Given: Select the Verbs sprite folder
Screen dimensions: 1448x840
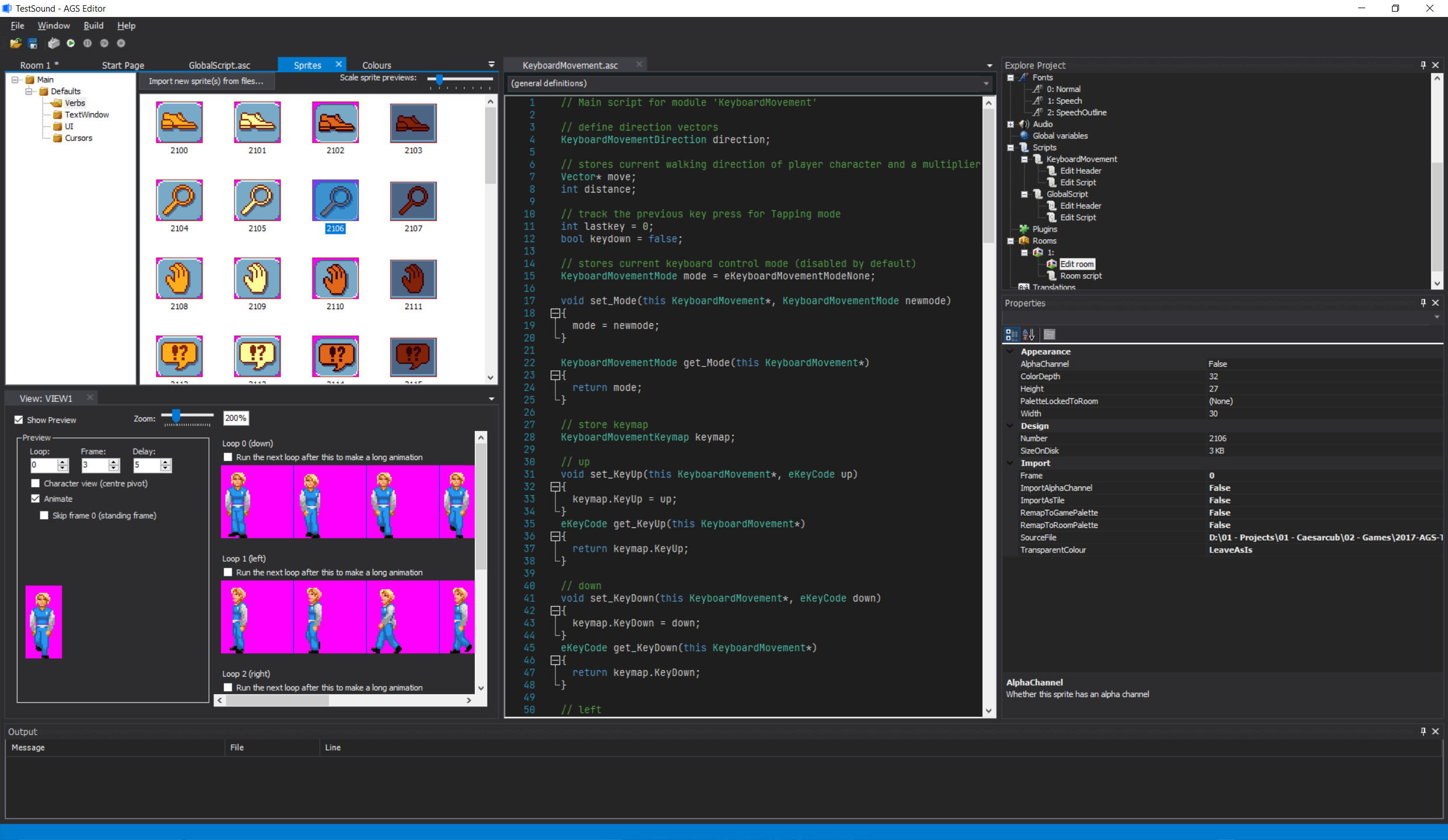Looking at the screenshot, I should pos(75,103).
